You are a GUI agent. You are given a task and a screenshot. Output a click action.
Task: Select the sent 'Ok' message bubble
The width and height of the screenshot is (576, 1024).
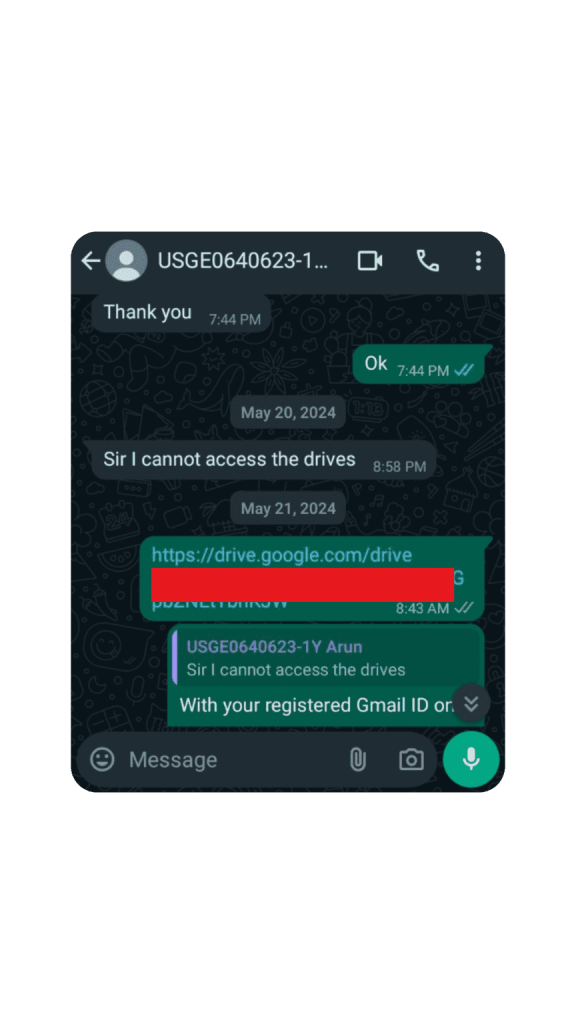(419, 366)
